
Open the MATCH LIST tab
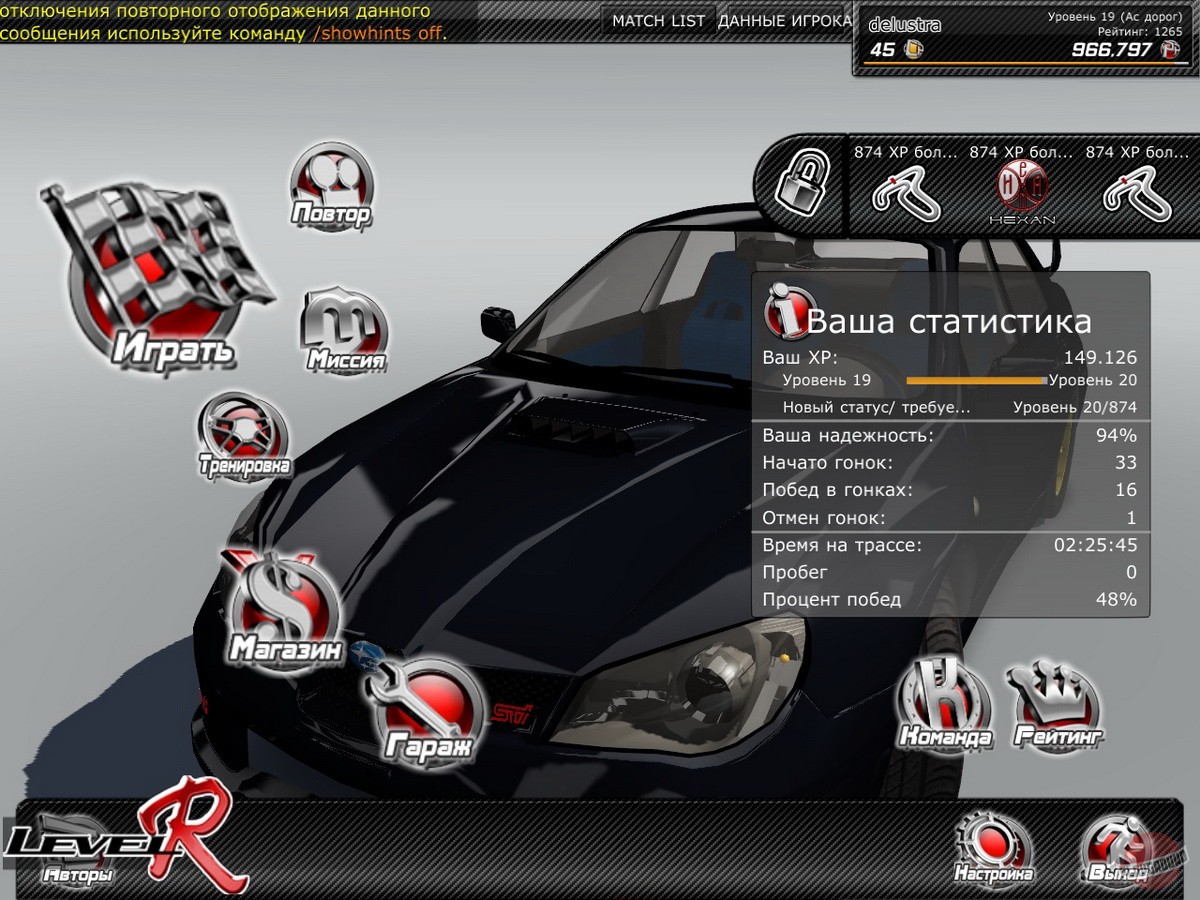coord(659,19)
